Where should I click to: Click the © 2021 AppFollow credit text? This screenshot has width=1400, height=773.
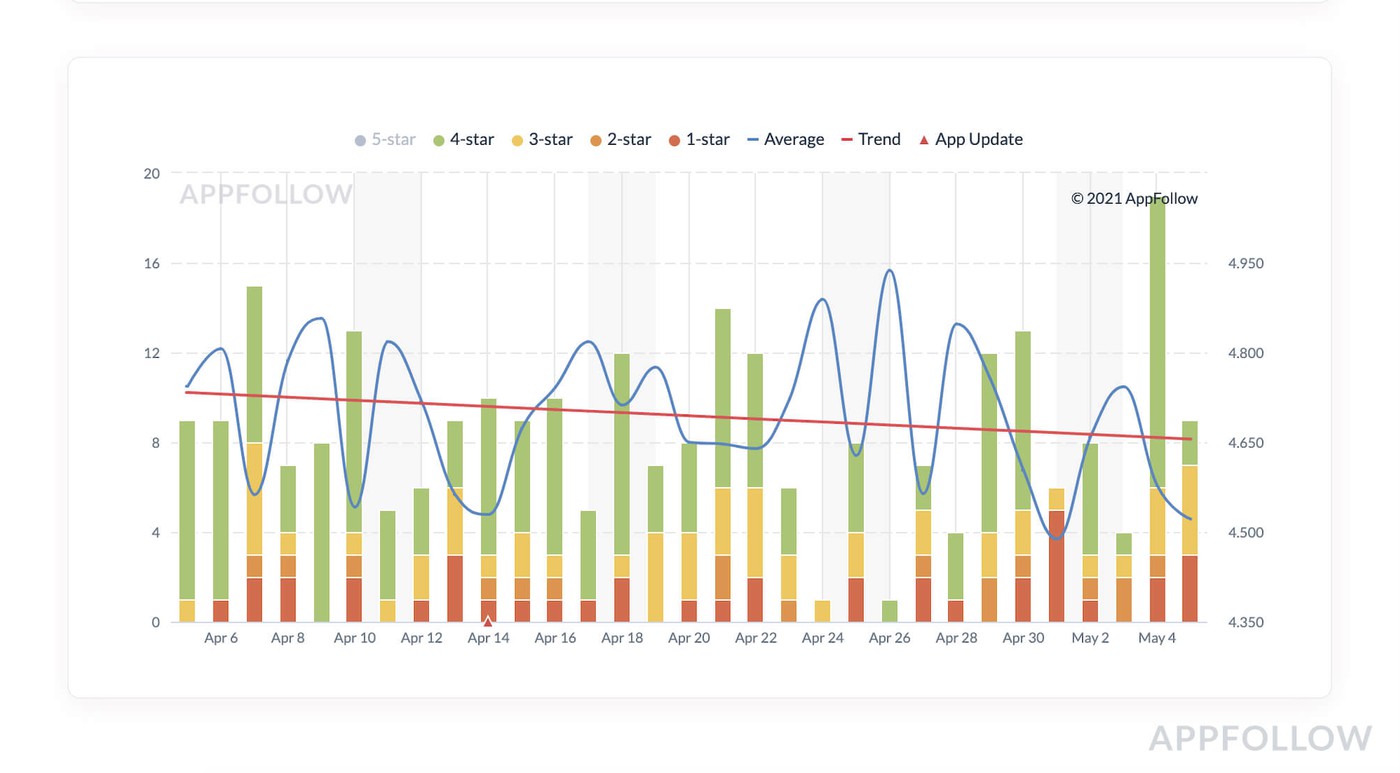(x=1134, y=198)
